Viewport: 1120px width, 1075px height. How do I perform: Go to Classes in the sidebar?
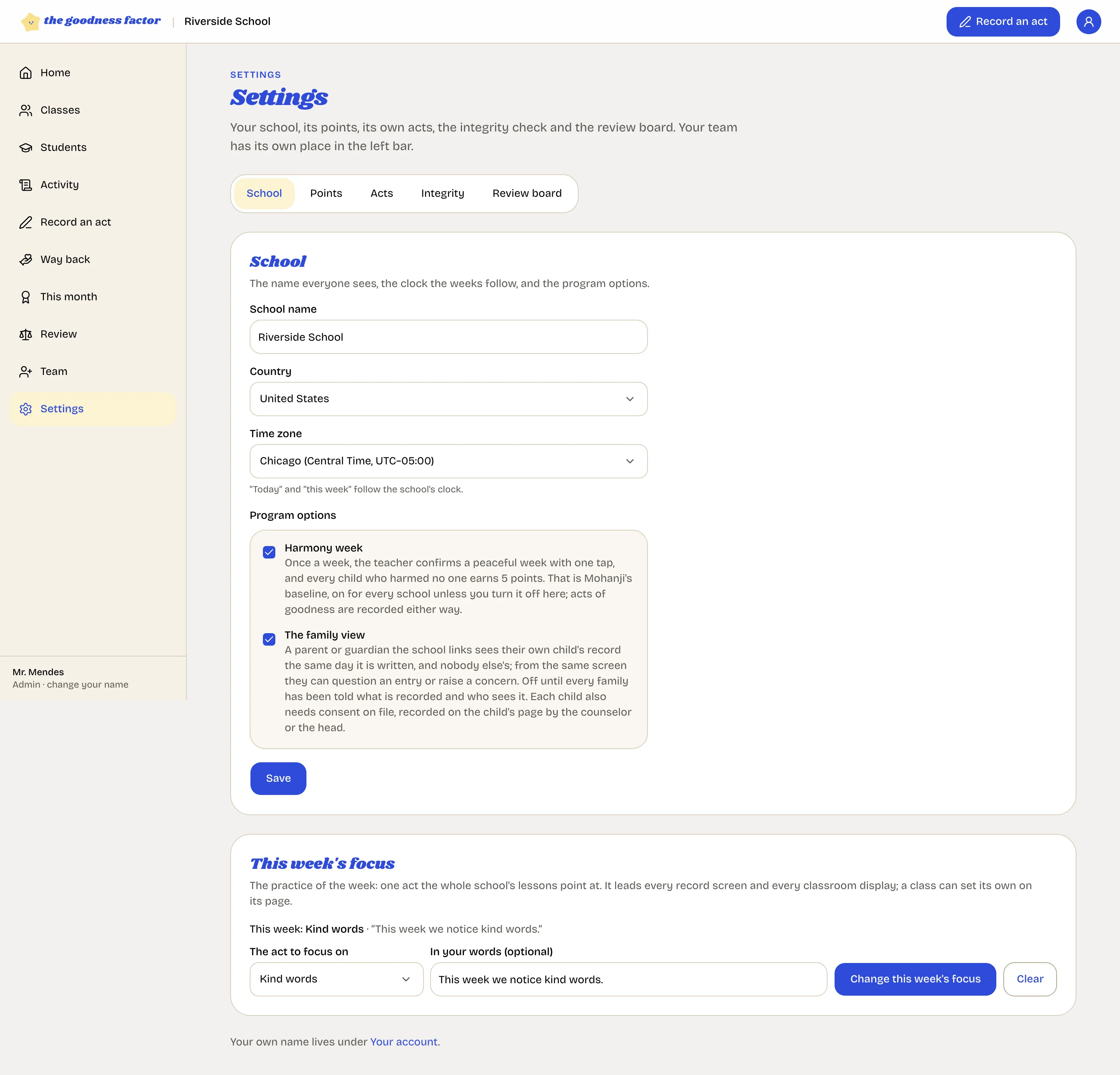(93, 110)
